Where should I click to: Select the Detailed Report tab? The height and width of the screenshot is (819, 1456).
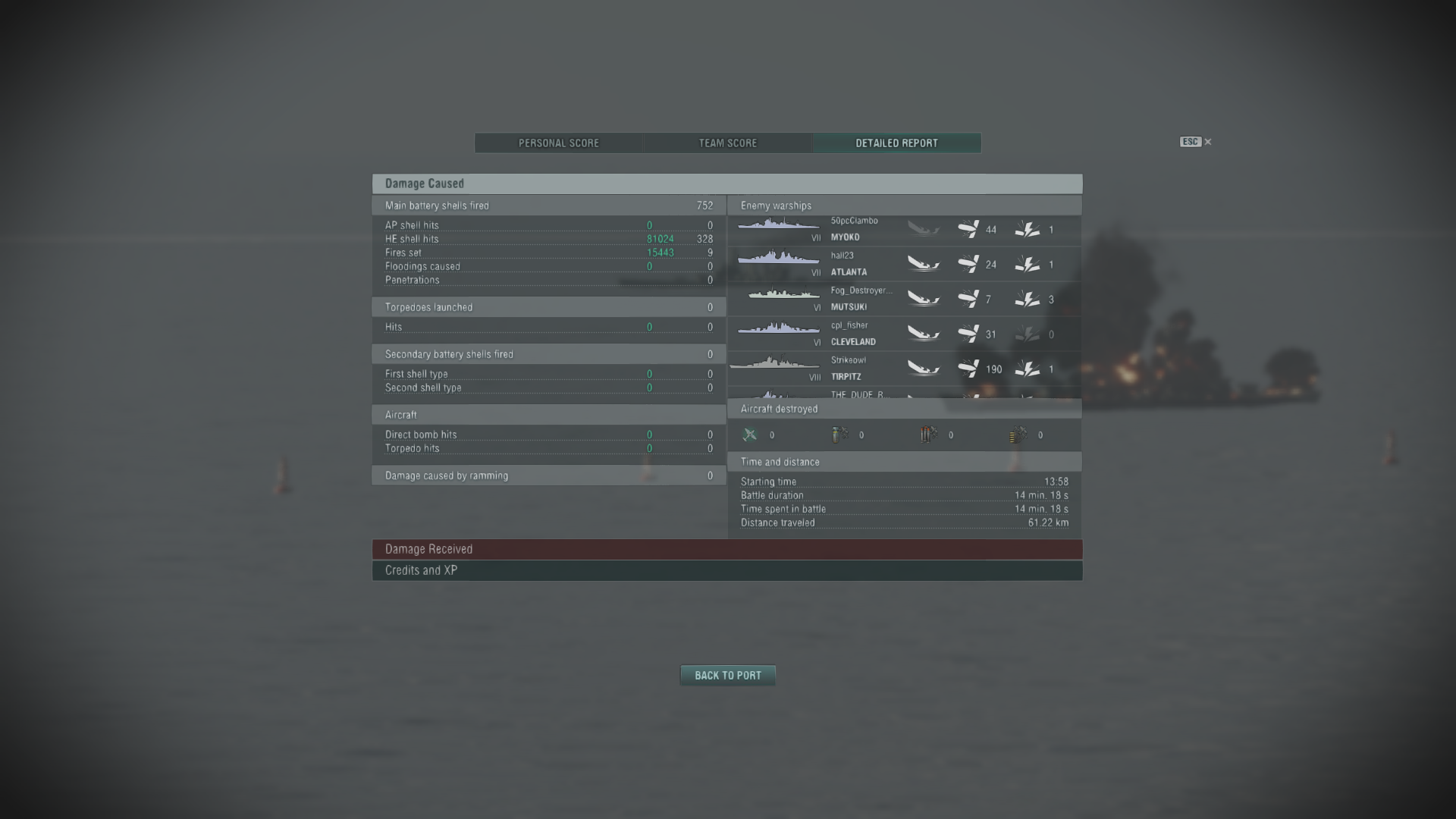click(x=897, y=143)
